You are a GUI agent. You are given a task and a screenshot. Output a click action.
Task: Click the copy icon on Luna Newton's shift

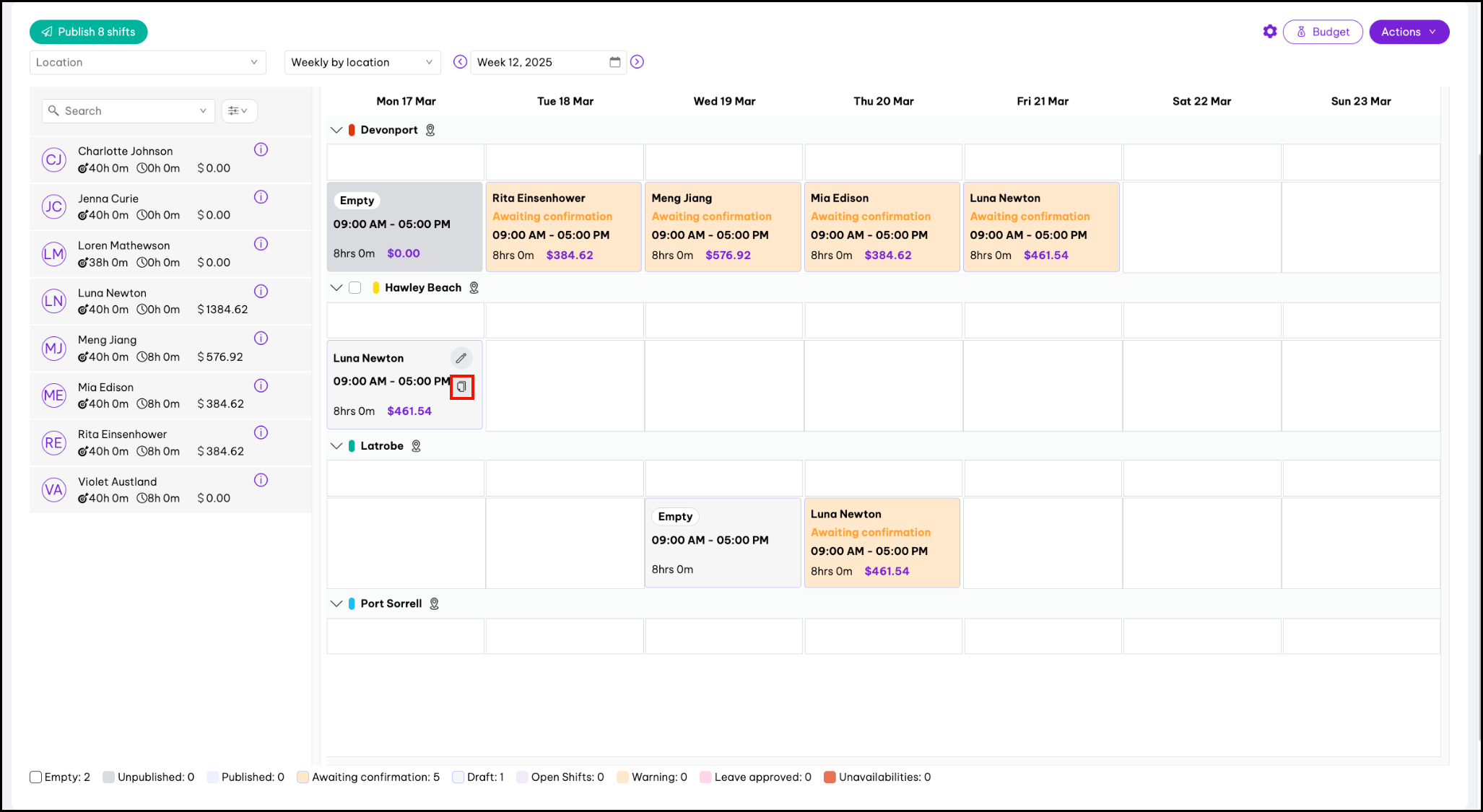[x=461, y=387]
